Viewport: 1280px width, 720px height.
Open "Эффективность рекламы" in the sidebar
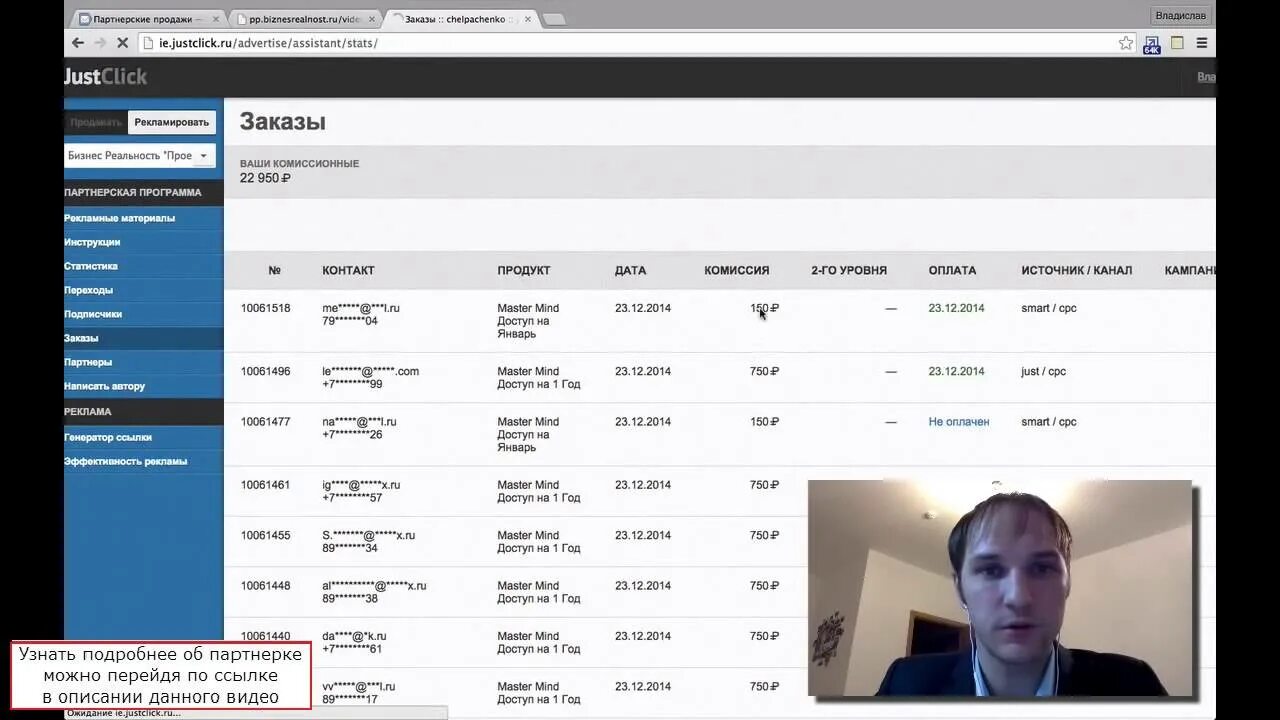click(125, 461)
